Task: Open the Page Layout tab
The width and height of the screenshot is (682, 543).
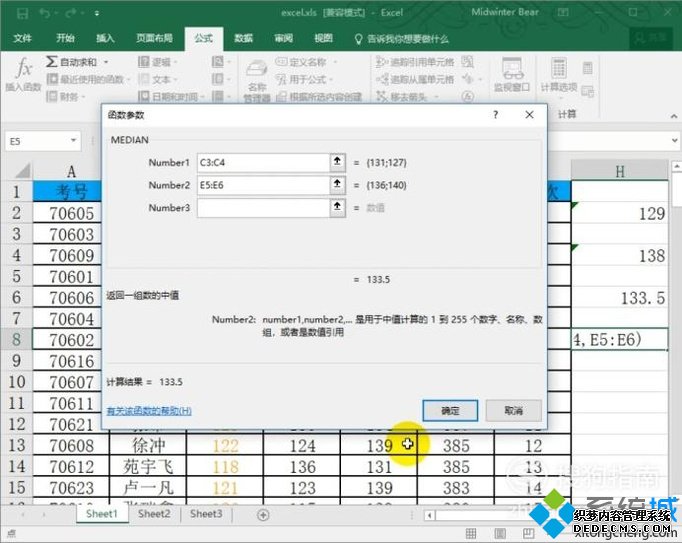Action: [154, 38]
